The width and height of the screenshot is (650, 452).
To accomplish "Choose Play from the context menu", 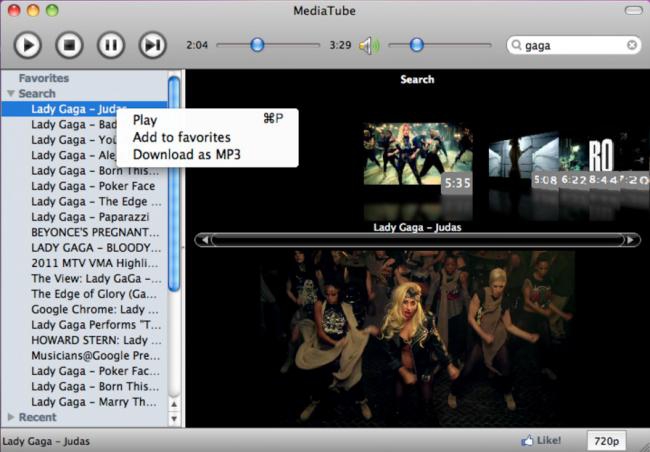I will [x=207, y=120].
